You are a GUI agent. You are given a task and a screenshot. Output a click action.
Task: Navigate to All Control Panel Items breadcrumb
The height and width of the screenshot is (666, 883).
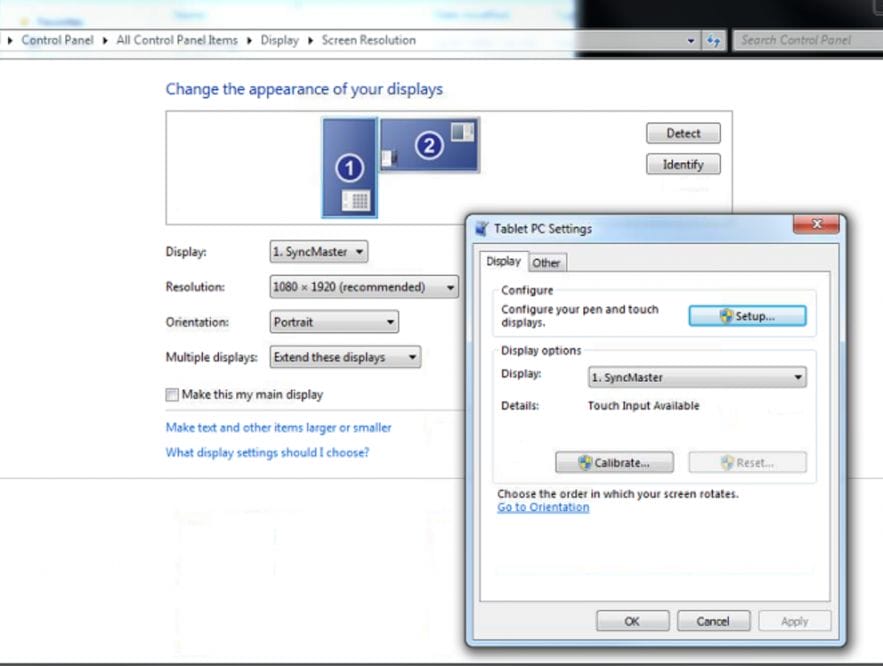click(176, 40)
